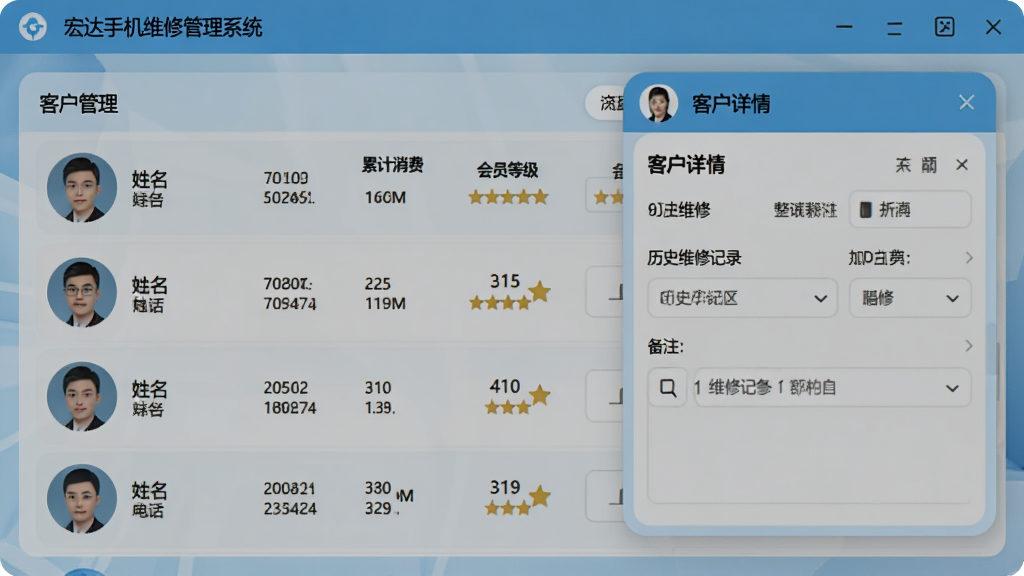This screenshot has width=1024, height=576.
Task: Click the 会员等级 column header
Action: click(x=507, y=170)
